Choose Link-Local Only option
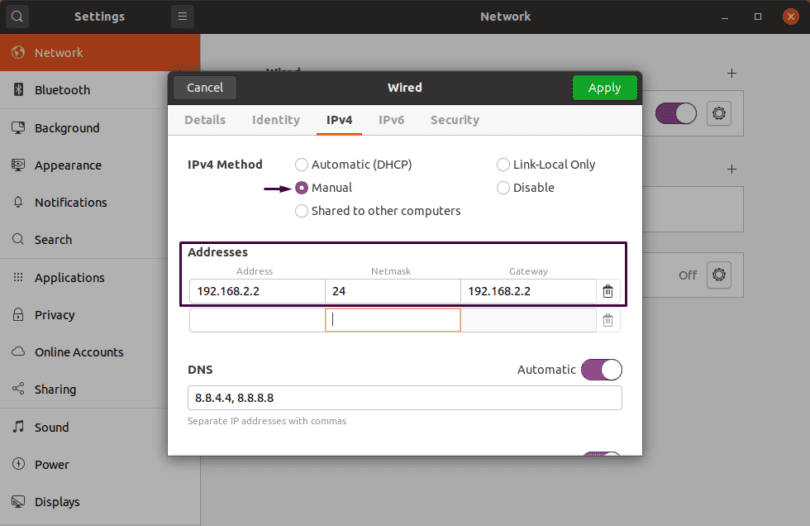Viewport: 810px width, 526px height. pos(503,165)
